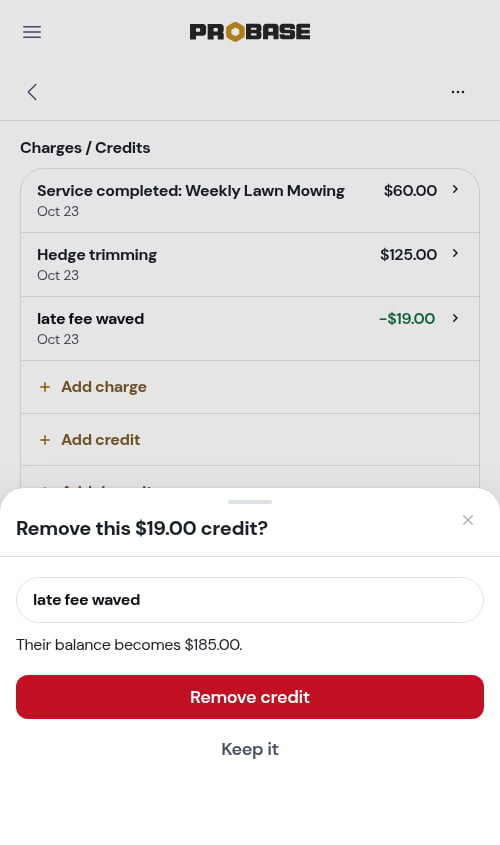Viewport: 500px width, 845px height.
Task: Open the Hedge trimming $125.00 entry
Action: point(250,265)
